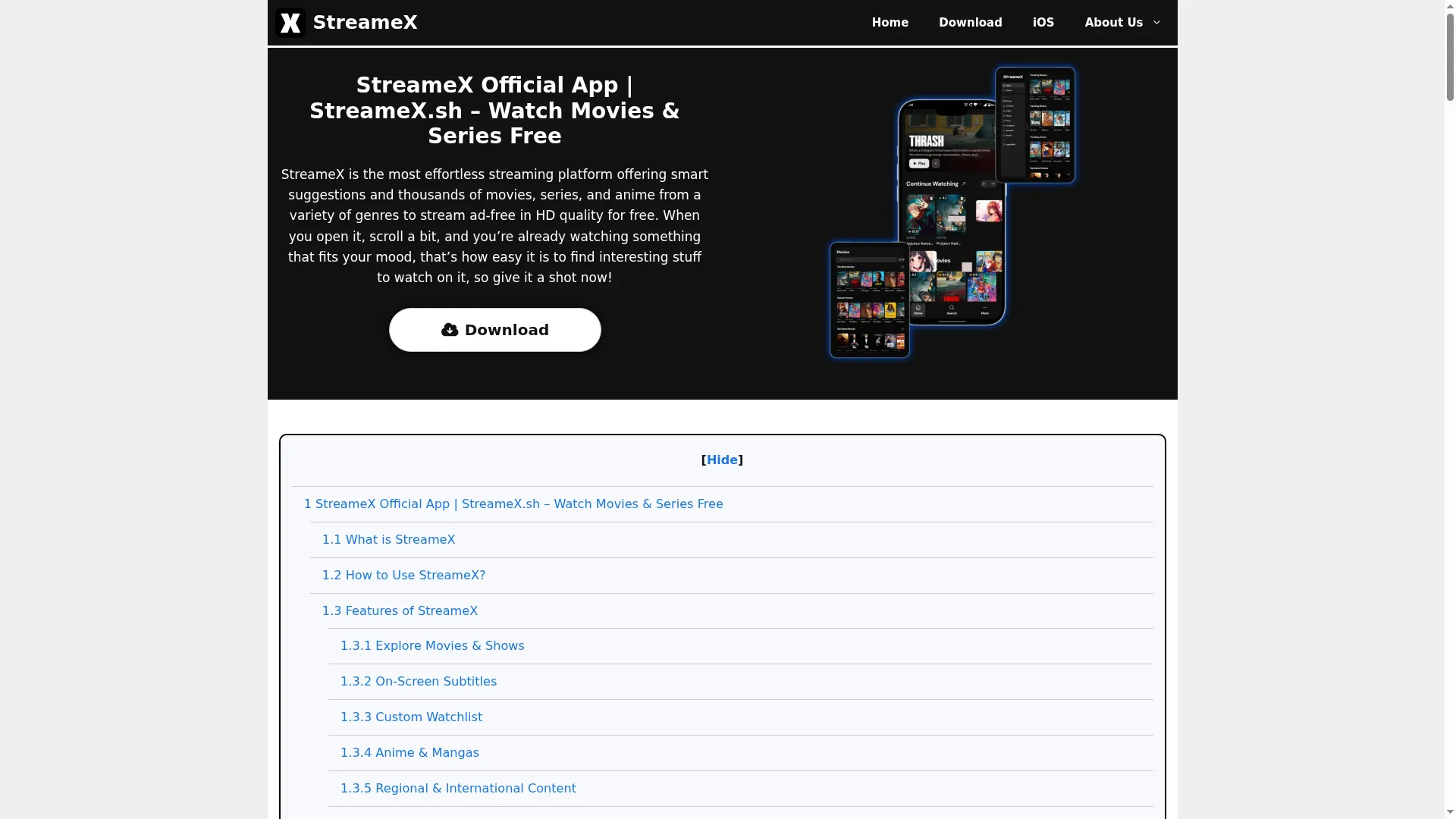Jump to section 1 StreameX Official App
Image resolution: width=1456 pixels, height=819 pixels.
pos(513,504)
